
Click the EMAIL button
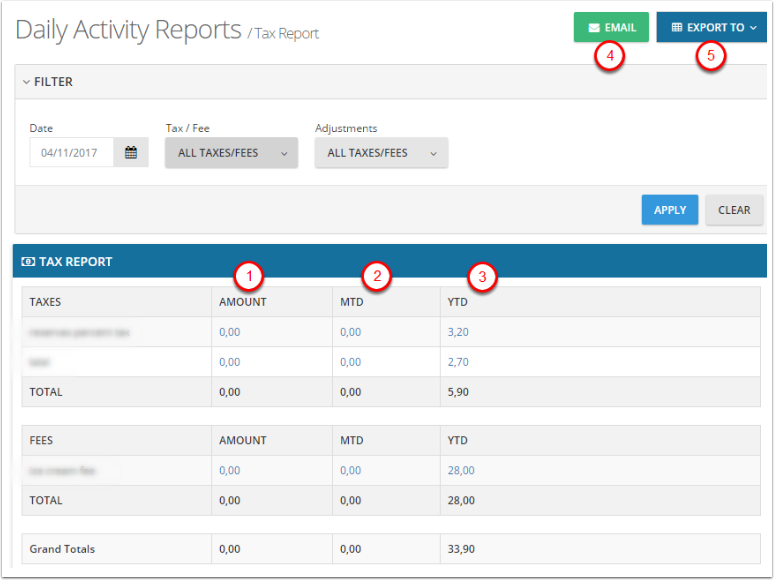tap(611, 27)
